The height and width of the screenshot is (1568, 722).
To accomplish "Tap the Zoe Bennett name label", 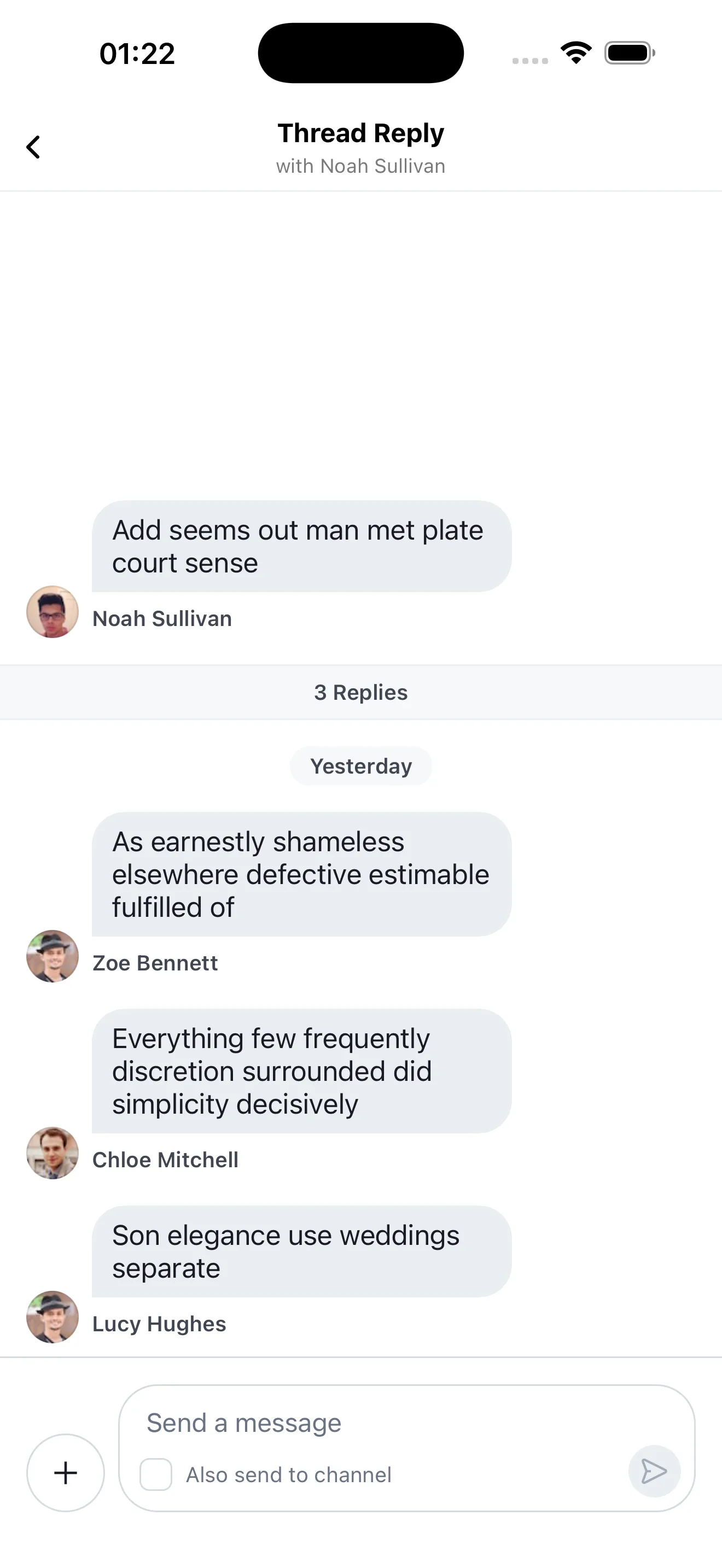I will 155,963.
